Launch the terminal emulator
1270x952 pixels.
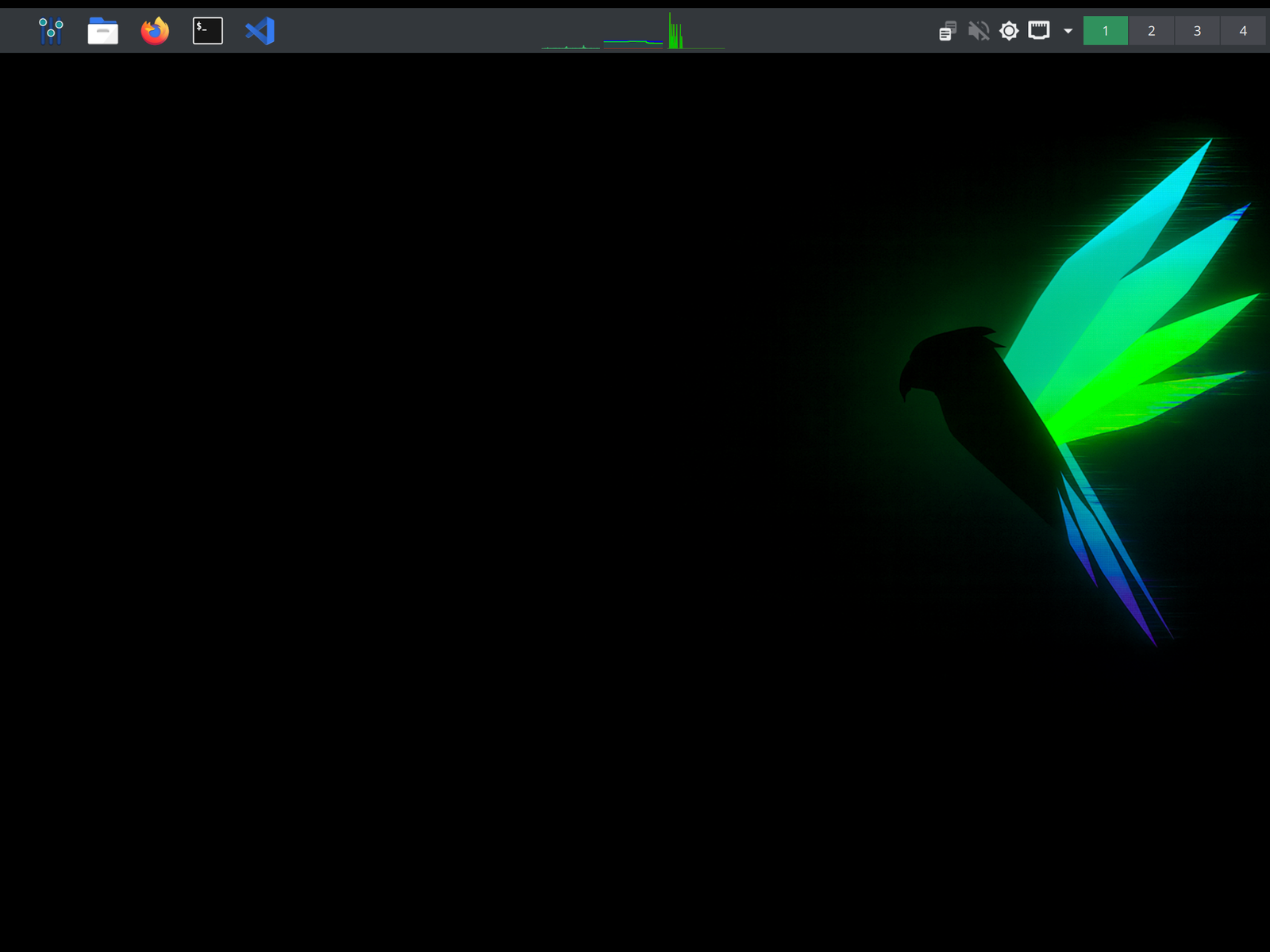tap(207, 31)
